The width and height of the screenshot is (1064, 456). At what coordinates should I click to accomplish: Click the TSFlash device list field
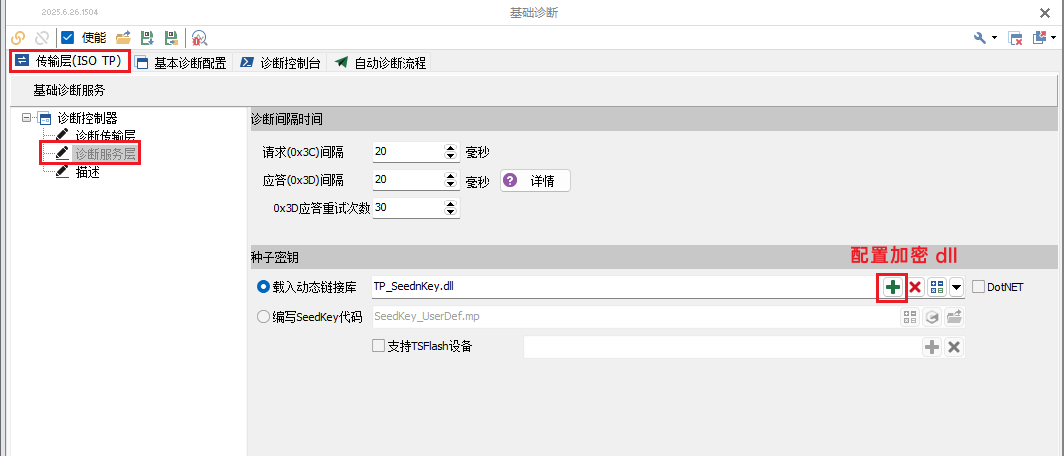coord(722,347)
